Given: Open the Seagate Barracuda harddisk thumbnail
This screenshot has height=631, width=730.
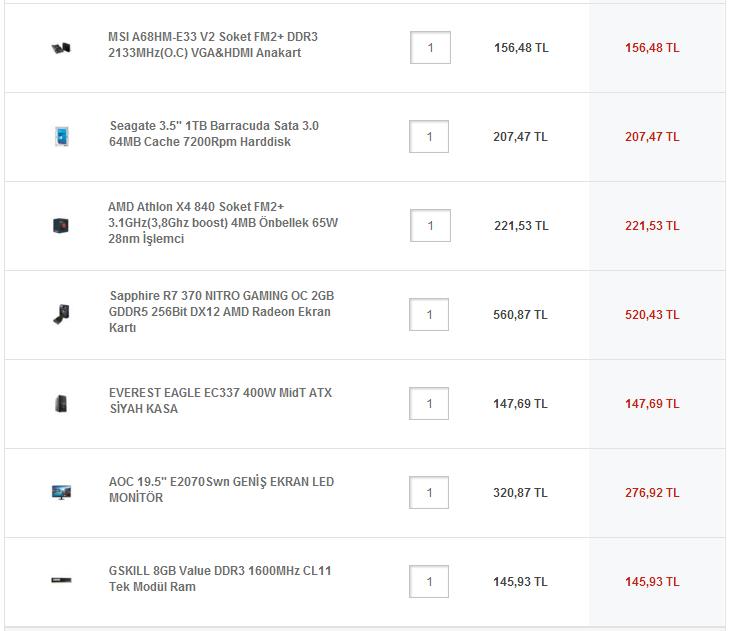Looking at the screenshot, I should pyautogui.click(x=61, y=136).
